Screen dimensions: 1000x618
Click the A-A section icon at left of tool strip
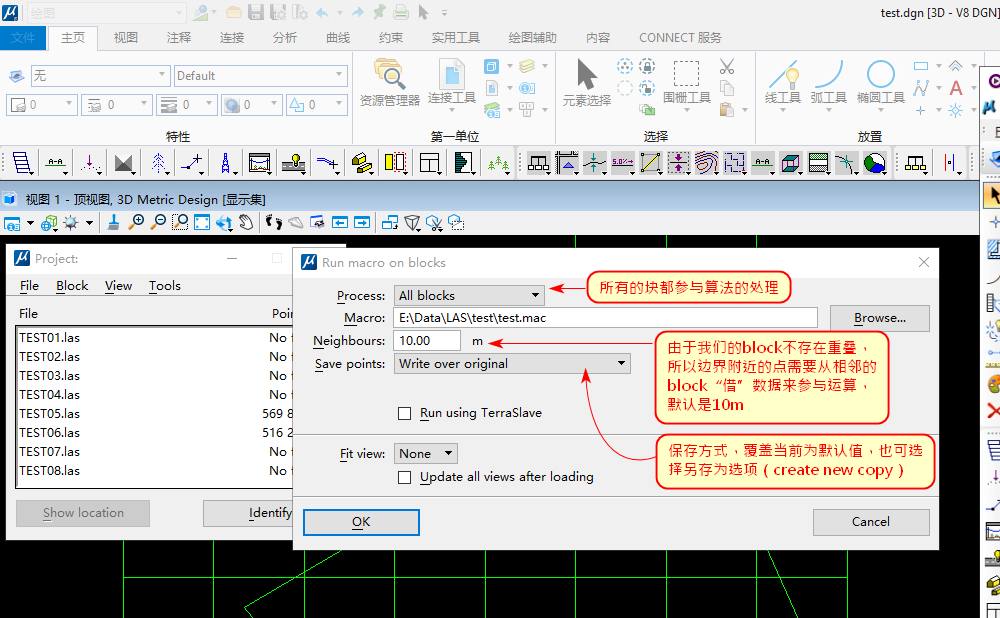(x=56, y=163)
